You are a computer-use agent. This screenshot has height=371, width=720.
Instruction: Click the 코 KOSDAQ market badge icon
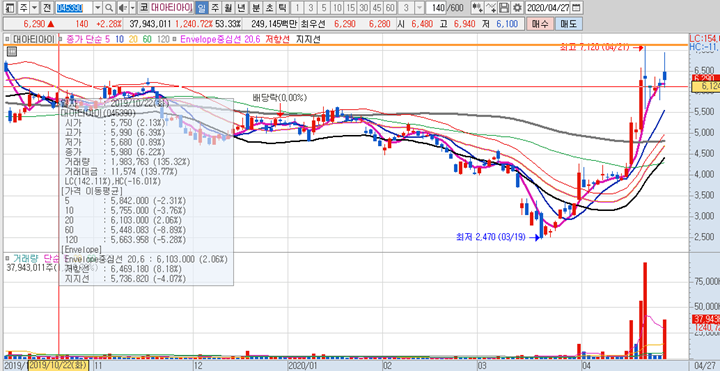pos(144,8)
